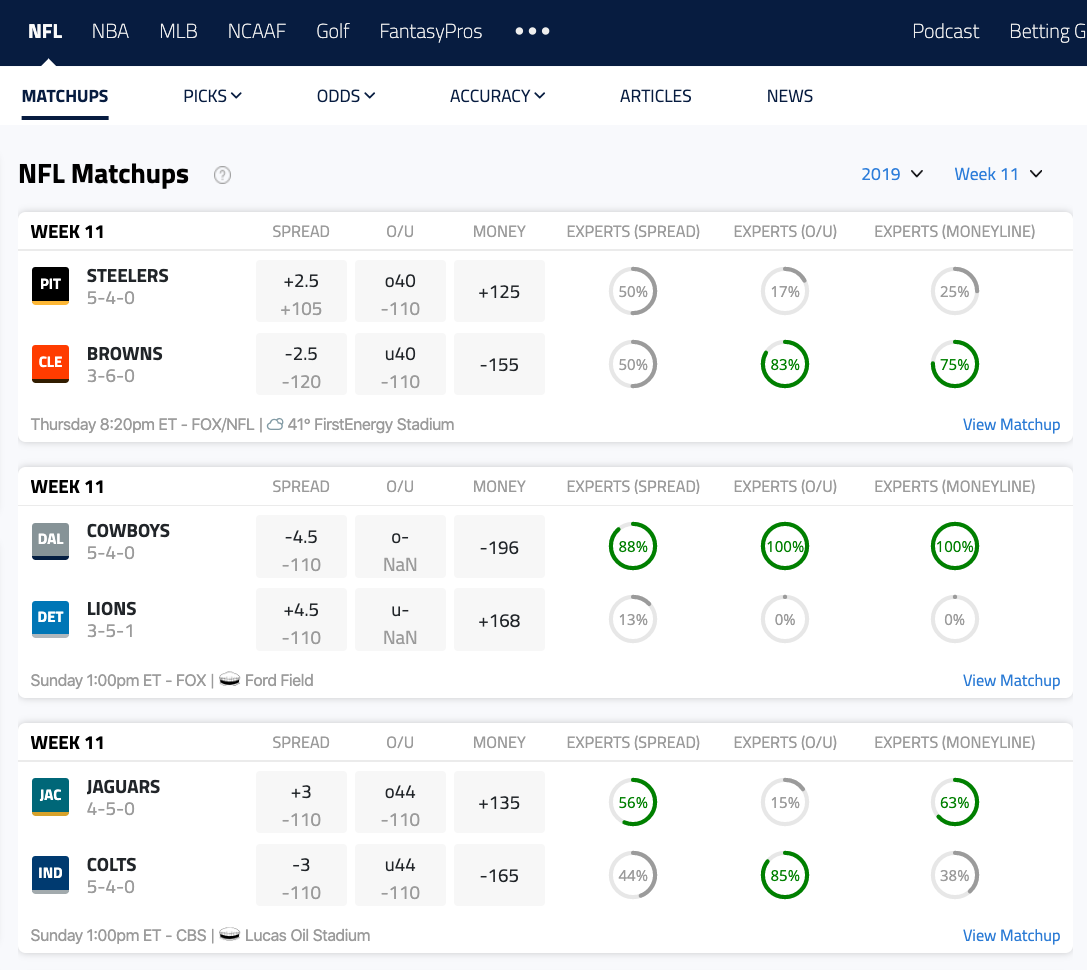Select the NFL tab in top navigation

(x=45, y=31)
